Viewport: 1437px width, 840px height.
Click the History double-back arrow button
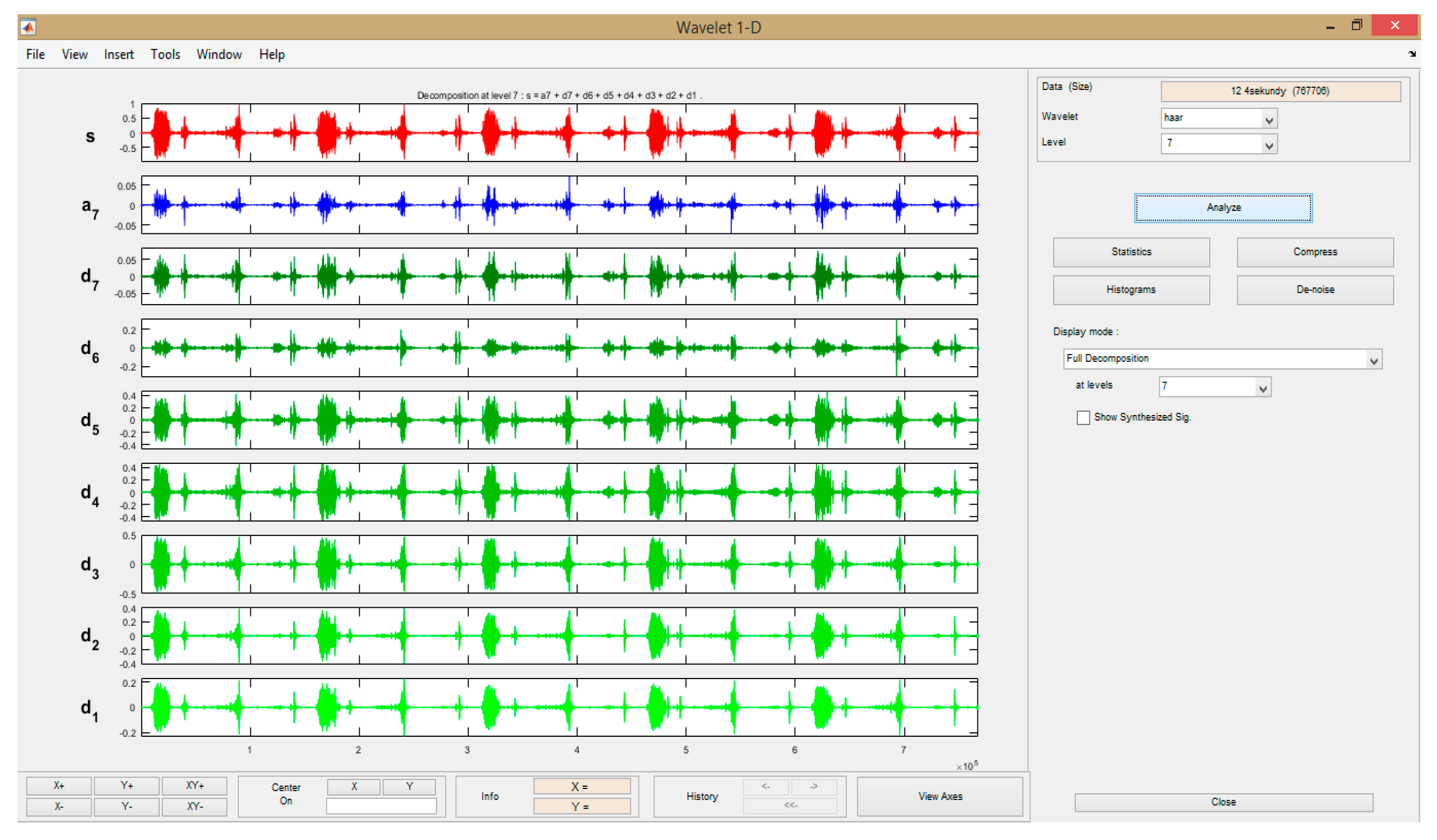790,805
